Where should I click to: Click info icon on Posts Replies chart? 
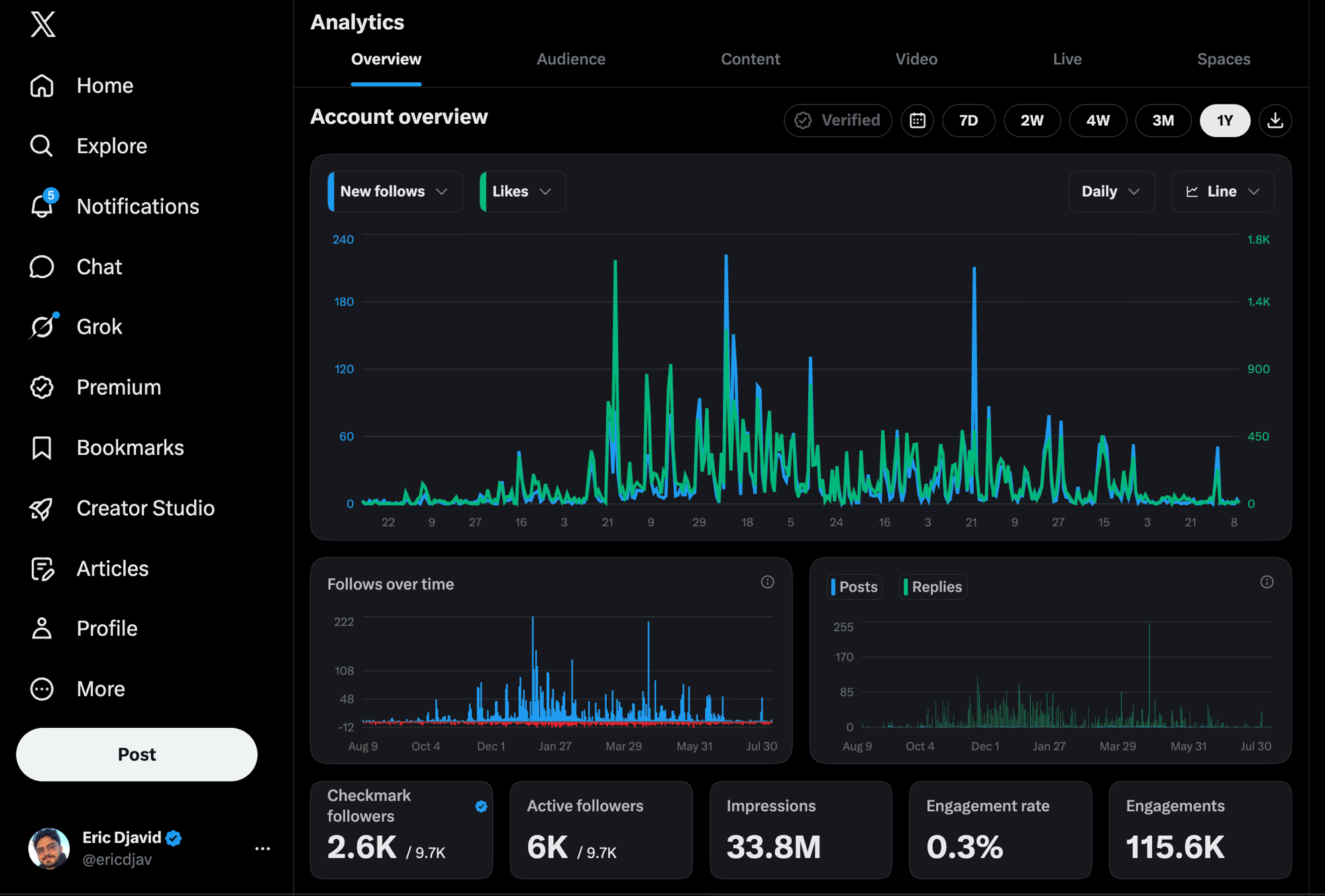pos(1267,582)
